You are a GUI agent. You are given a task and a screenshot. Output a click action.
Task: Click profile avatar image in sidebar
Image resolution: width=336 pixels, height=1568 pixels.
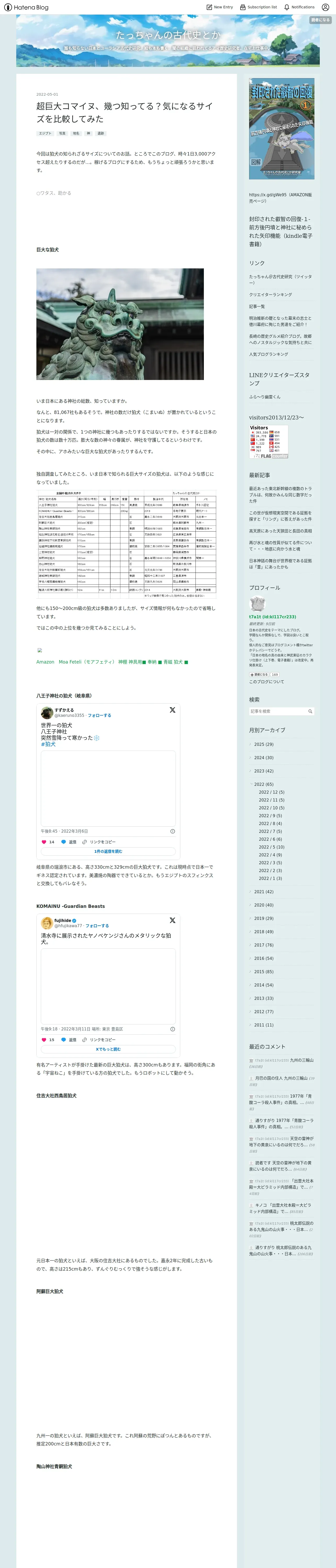click(x=257, y=604)
